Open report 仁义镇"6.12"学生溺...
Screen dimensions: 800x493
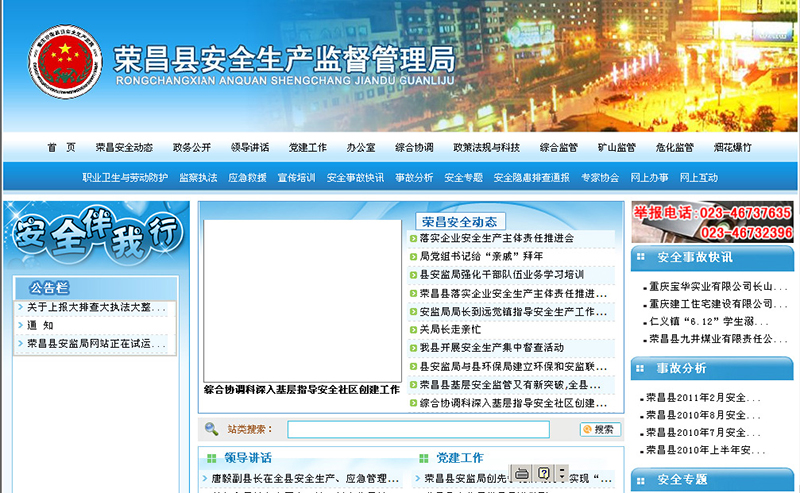[708, 322]
